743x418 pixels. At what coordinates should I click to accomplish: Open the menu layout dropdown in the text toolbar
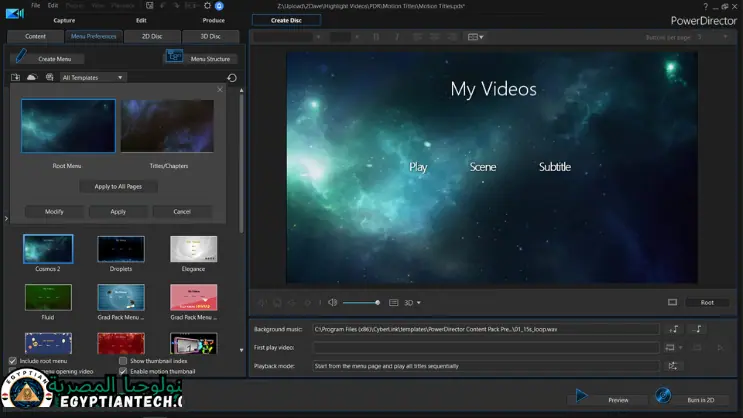474,37
